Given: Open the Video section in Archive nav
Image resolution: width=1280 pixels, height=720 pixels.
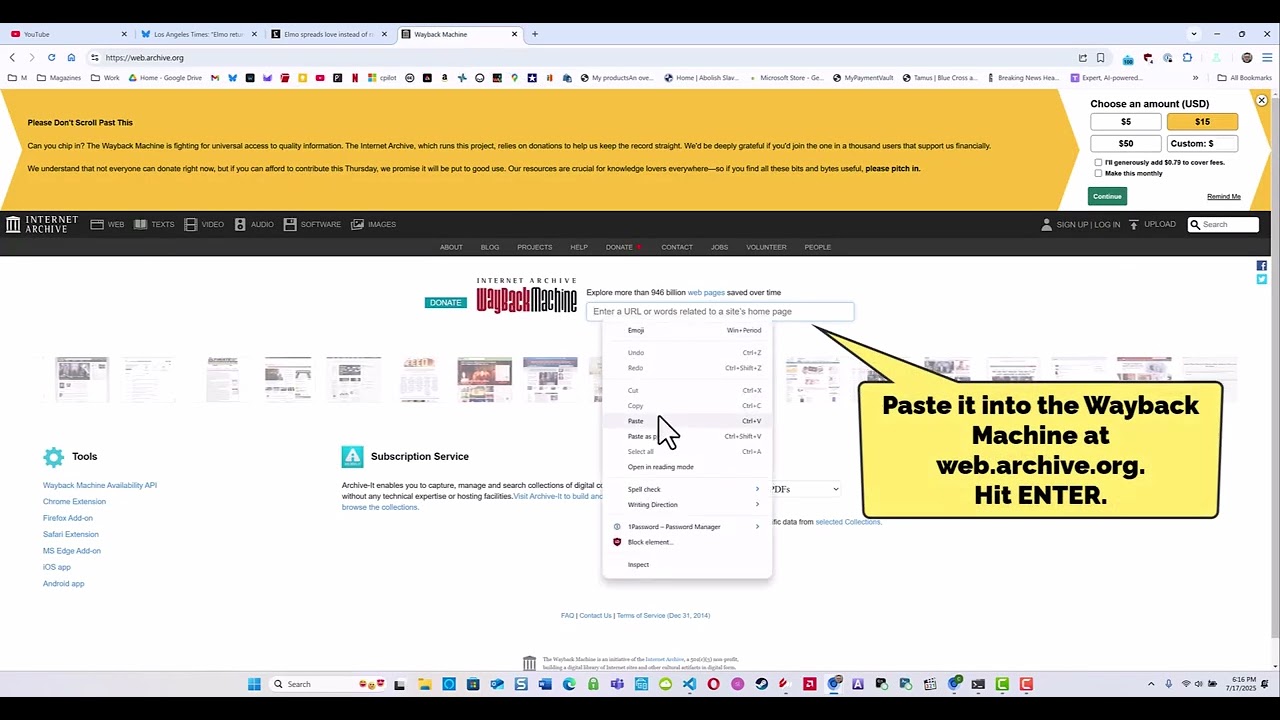Looking at the screenshot, I should click(204, 224).
